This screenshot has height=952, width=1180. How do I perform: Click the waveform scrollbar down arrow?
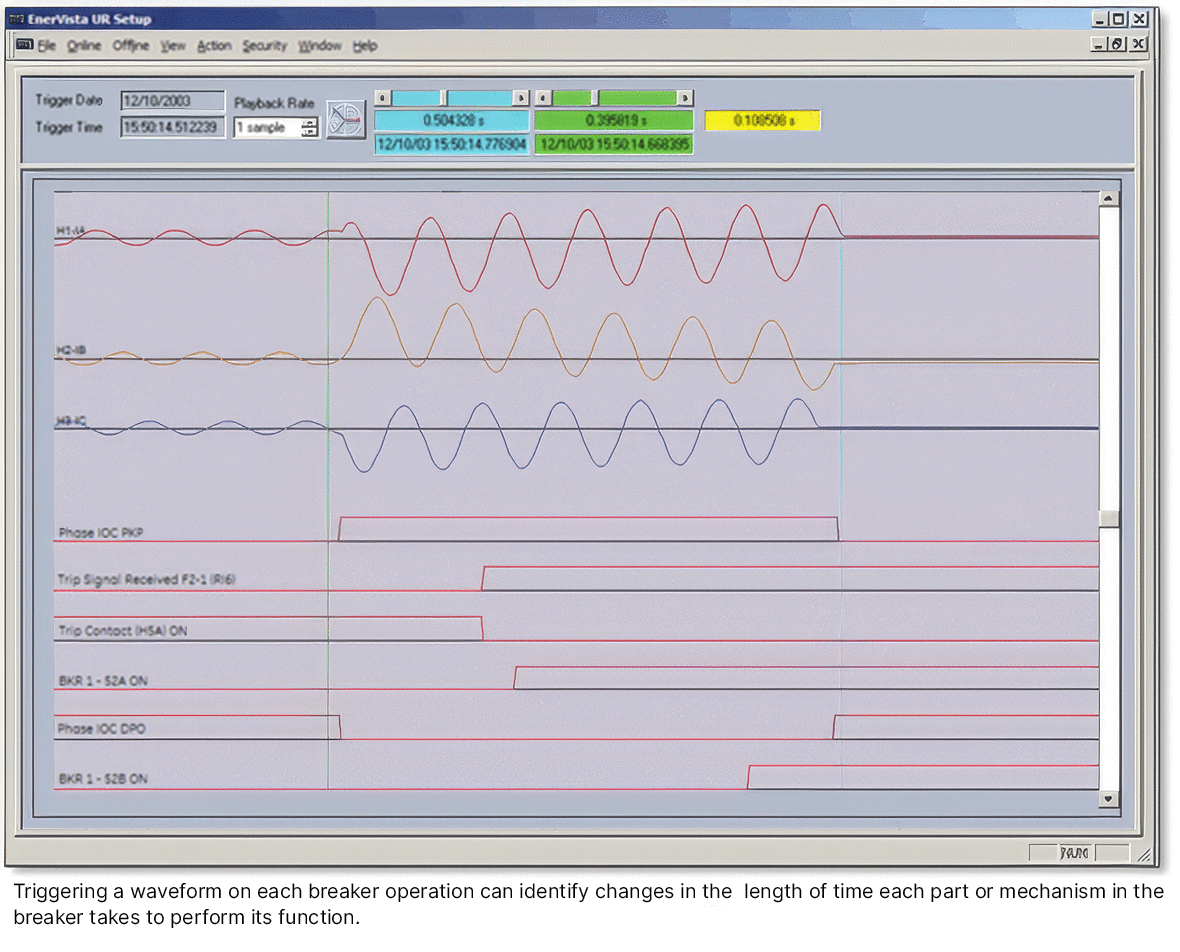pos(1108,798)
